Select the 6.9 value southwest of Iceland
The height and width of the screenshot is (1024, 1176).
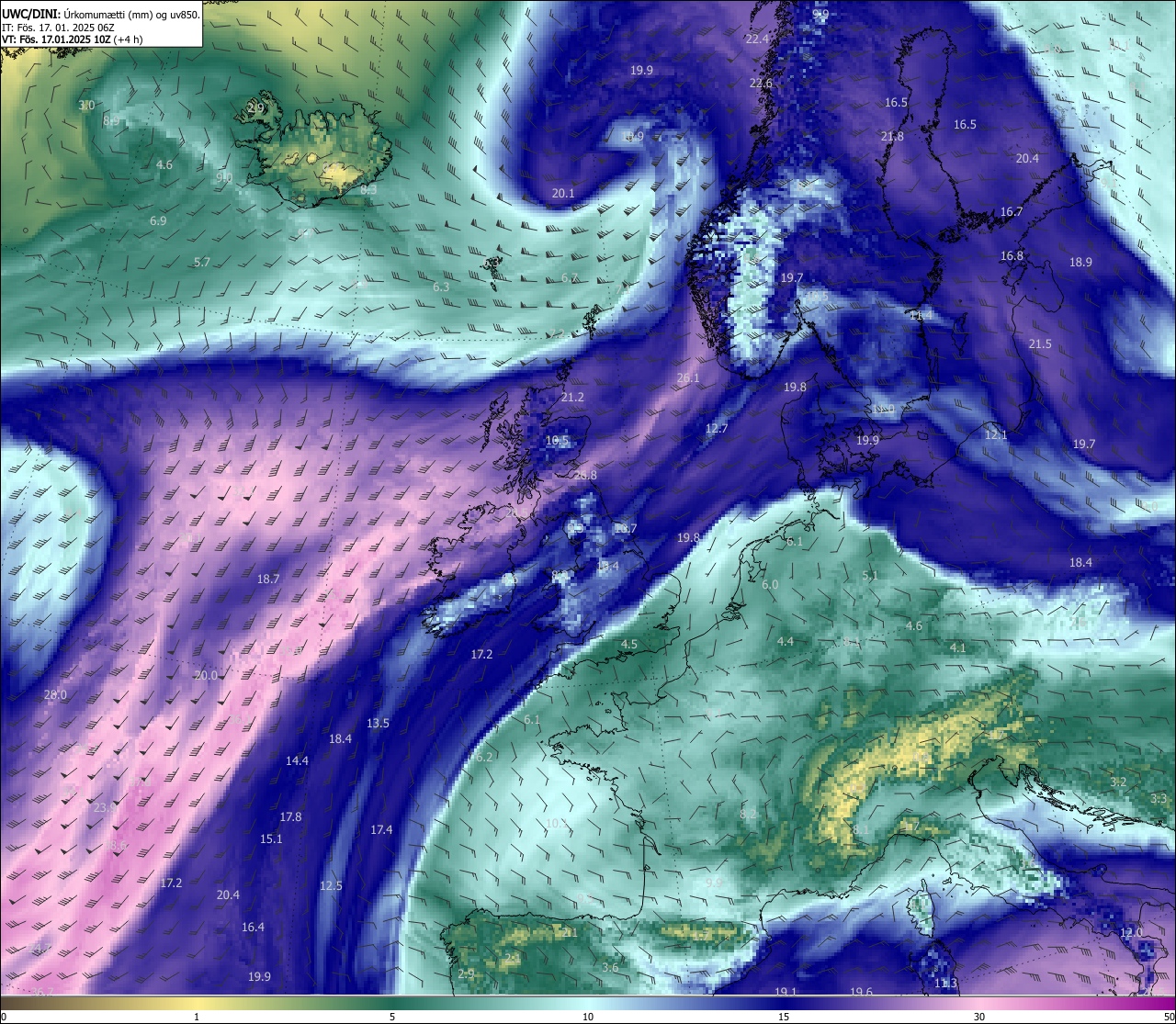(158, 220)
